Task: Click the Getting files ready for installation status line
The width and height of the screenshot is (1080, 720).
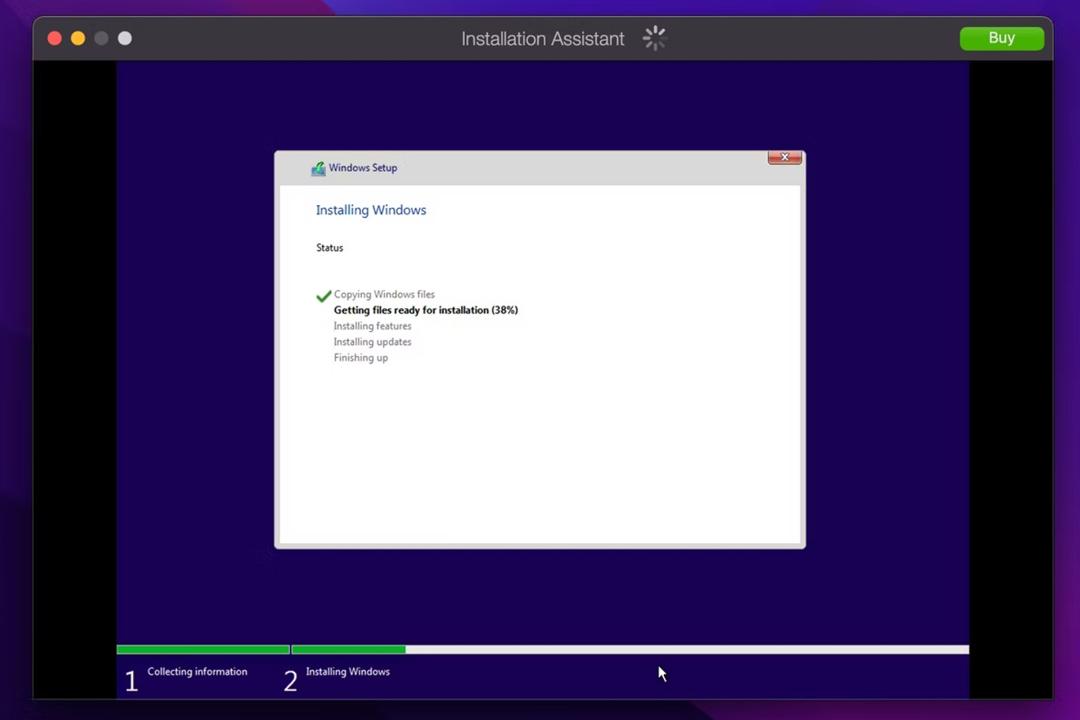Action: coord(426,310)
